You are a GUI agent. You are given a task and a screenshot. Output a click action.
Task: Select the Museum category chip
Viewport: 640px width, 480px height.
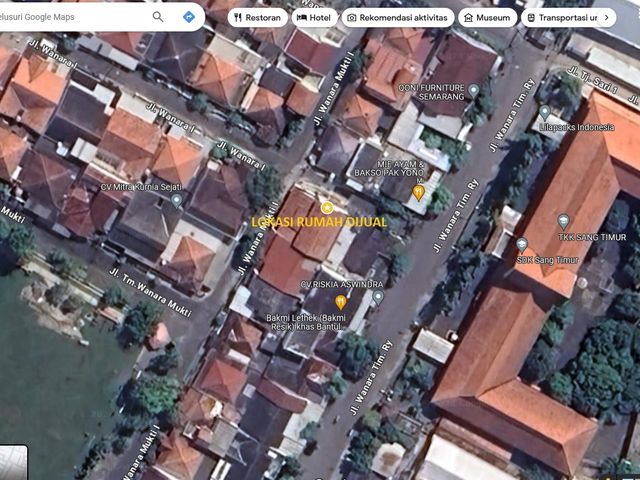tap(487, 18)
